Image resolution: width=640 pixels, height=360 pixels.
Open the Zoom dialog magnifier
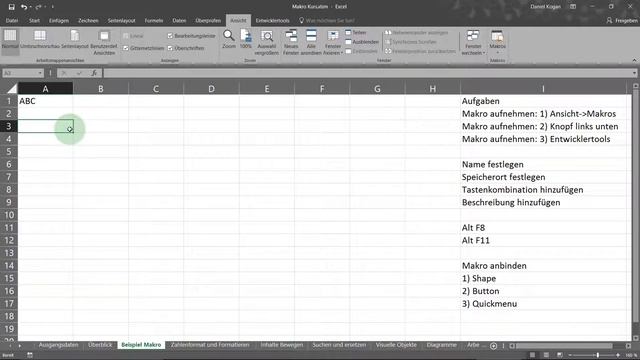click(x=229, y=39)
